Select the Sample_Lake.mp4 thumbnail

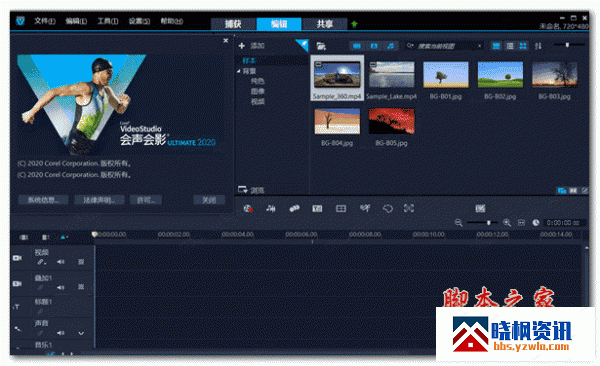391,75
